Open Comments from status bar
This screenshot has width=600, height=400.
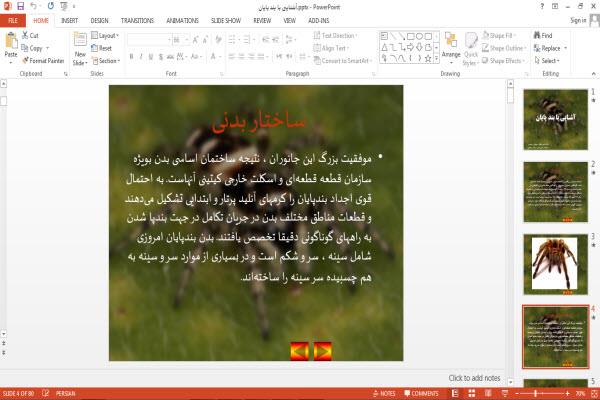[422, 393]
